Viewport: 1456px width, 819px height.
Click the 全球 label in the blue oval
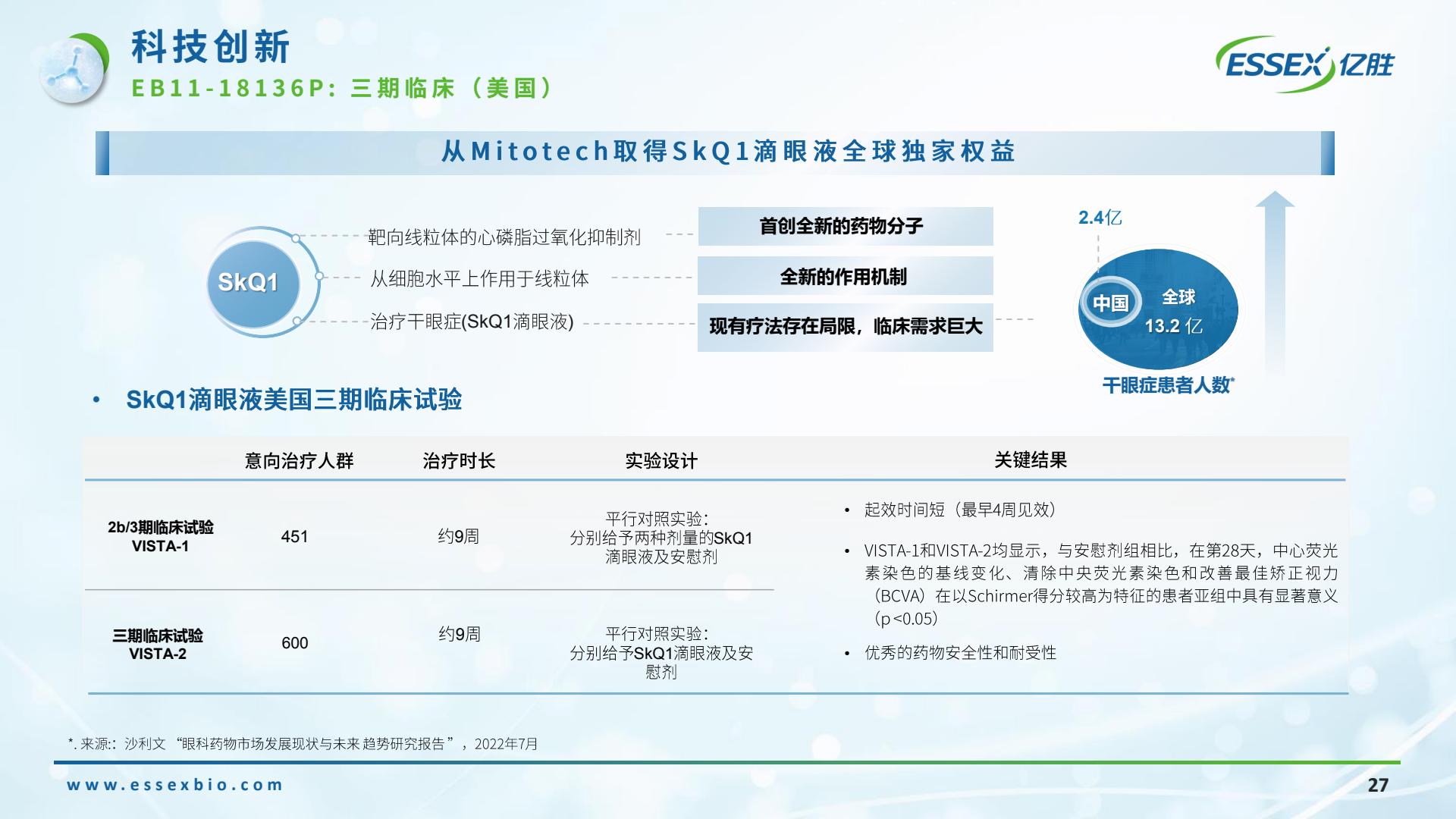(x=1178, y=297)
